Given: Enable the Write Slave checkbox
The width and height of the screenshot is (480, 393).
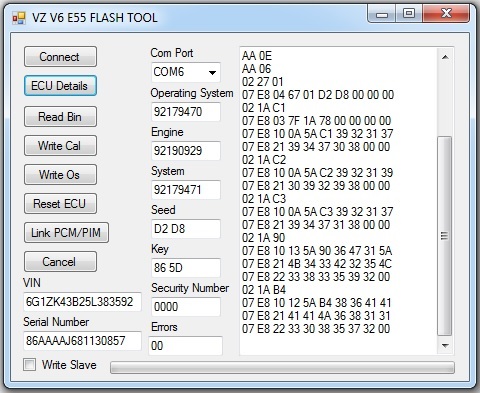Looking at the screenshot, I should tap(30, 364).
